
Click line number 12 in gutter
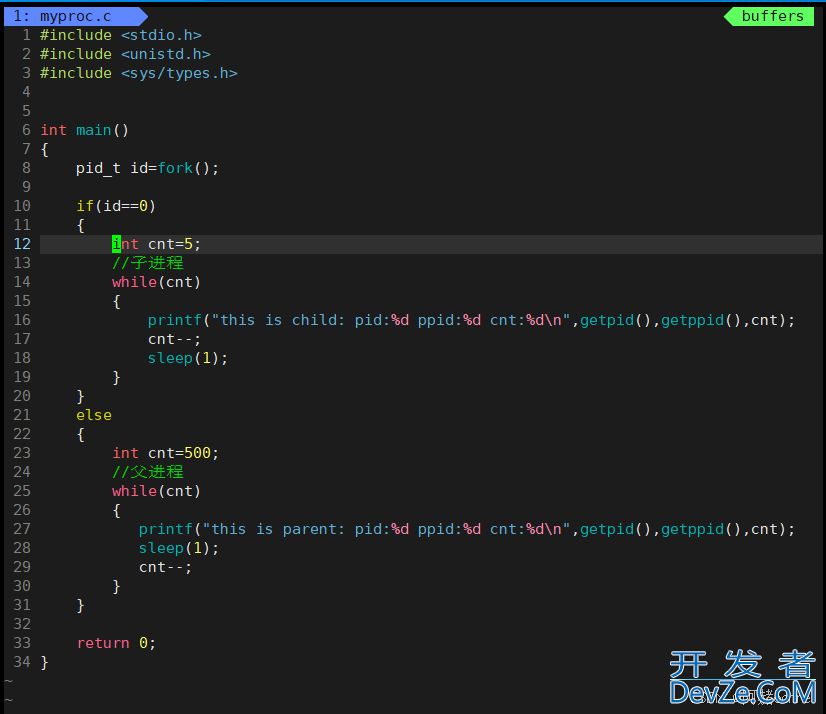[22, 244]
